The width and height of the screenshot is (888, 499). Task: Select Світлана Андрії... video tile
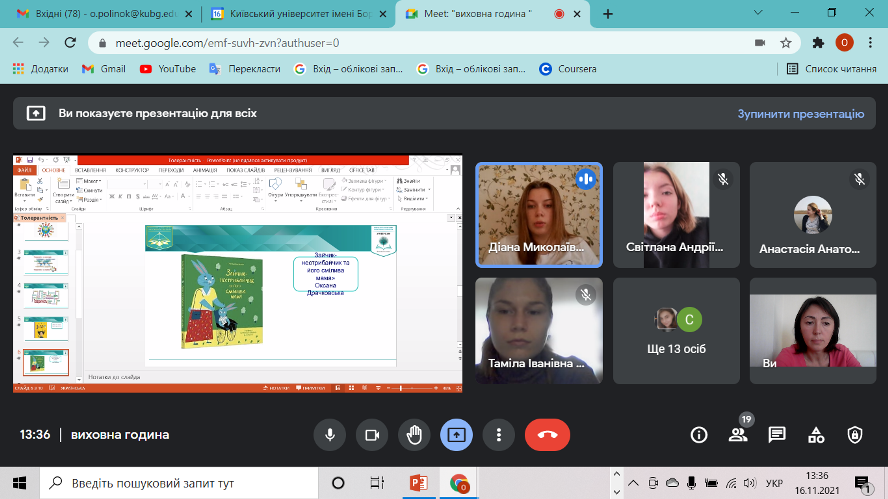point(676,215)
